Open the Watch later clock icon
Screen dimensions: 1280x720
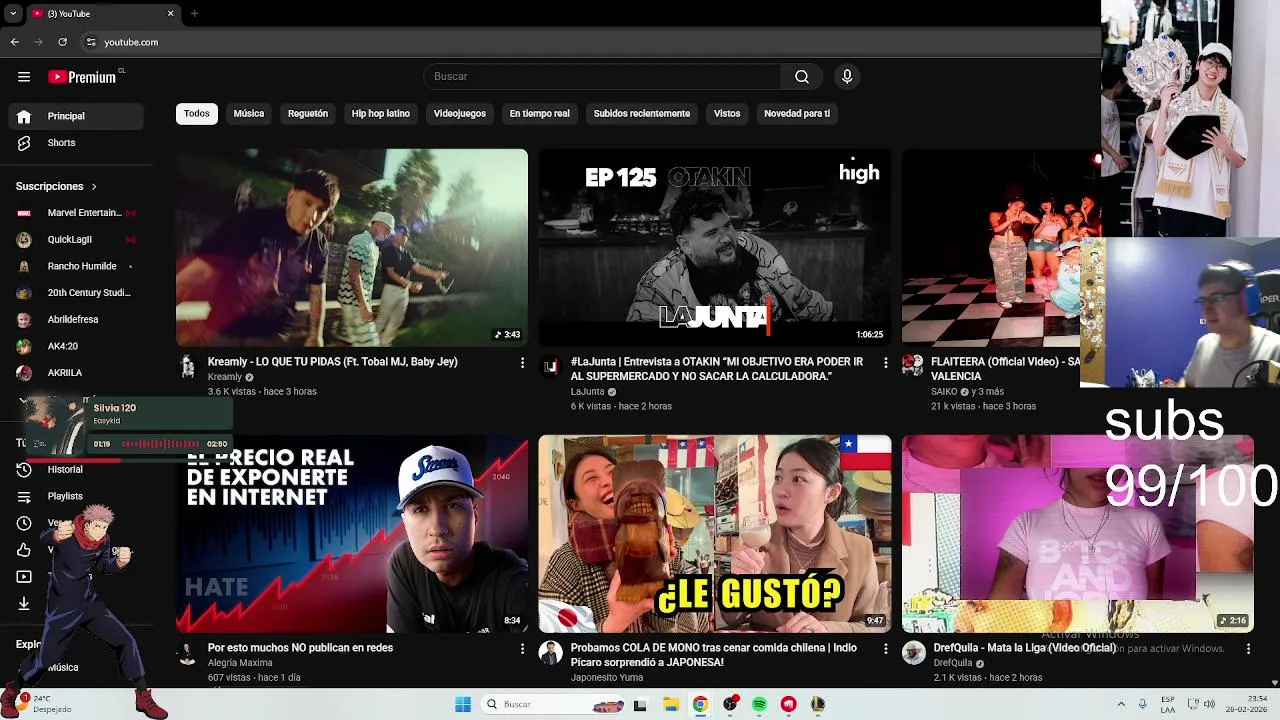pyautogui.click(x=24, y=523)
